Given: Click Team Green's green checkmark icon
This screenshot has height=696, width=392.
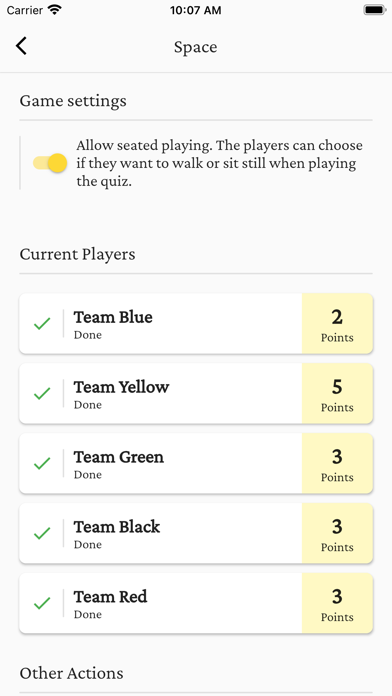Looking at the screenshot, I should (42, 463).
